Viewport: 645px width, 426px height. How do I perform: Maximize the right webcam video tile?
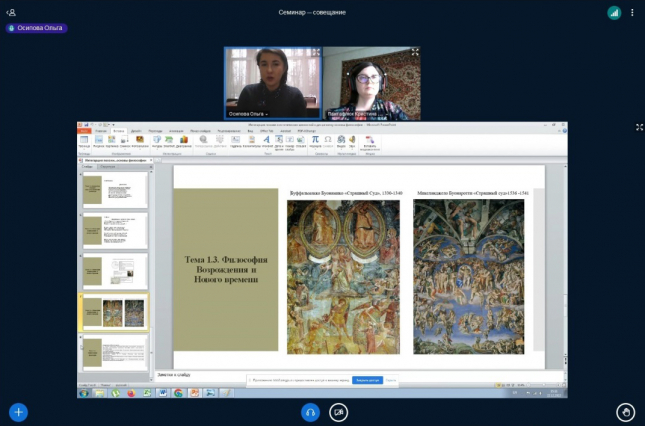click(415, 52)
